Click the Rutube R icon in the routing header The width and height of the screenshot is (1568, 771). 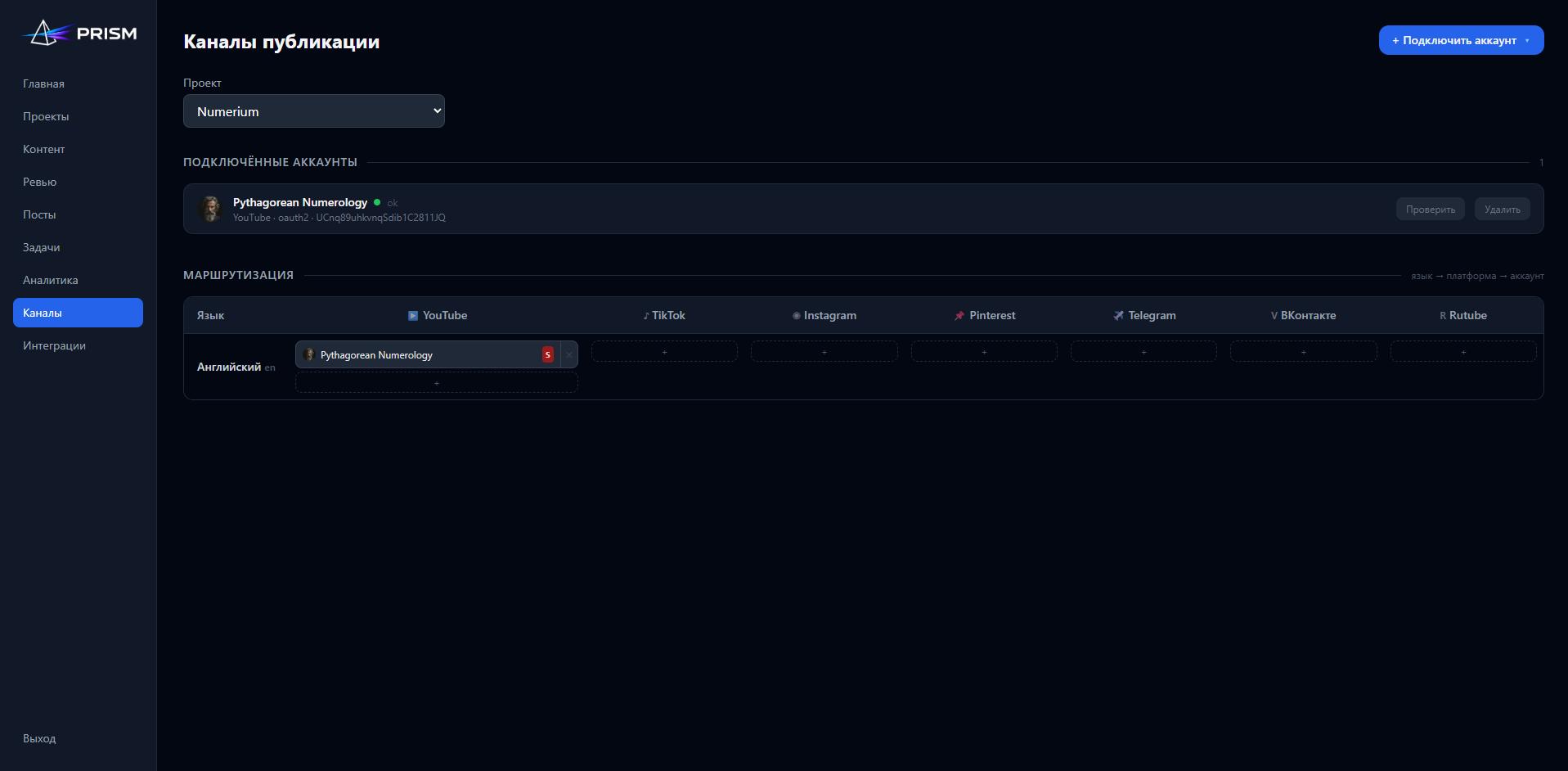pyautogui.click(x=1443, y=316)
